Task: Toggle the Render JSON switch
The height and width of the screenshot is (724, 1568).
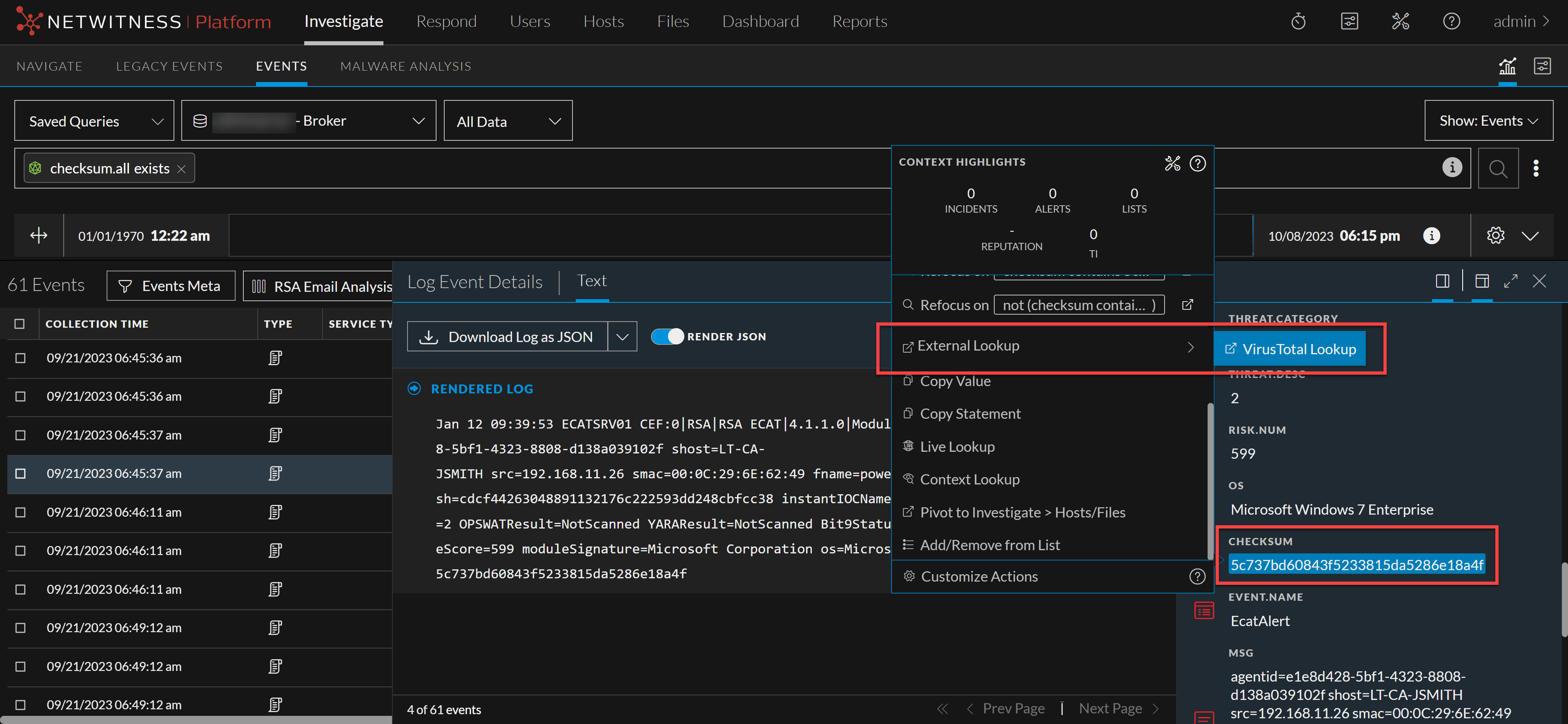Action: [x=668, y=336]
